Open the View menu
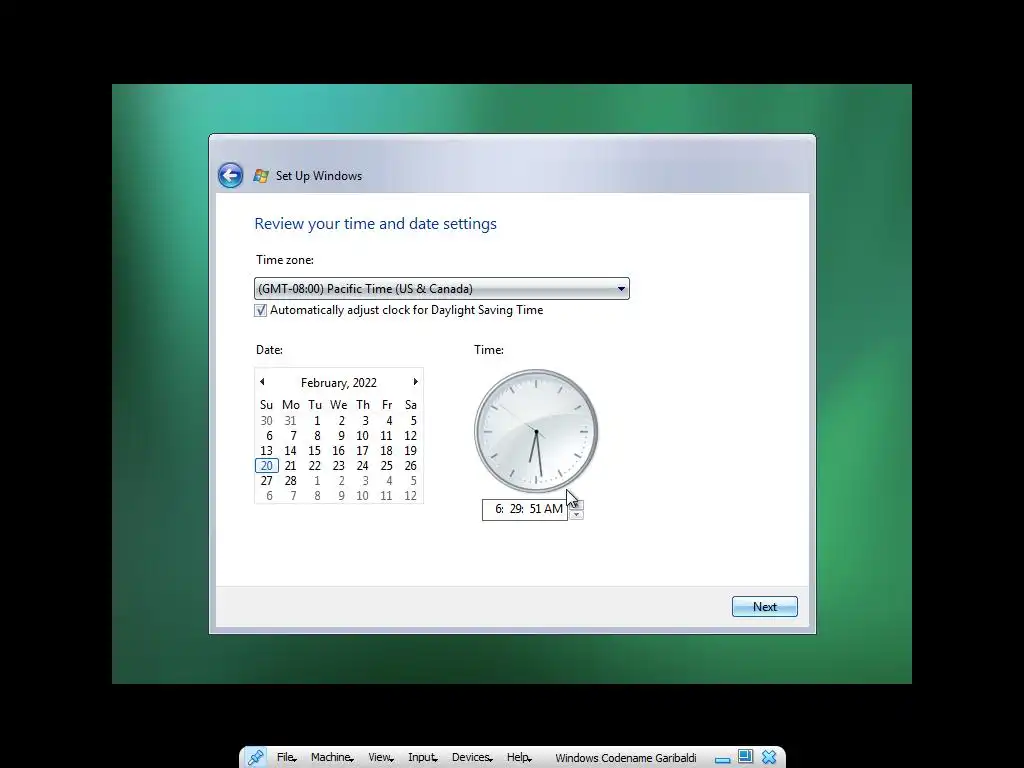The width and height of the screenshot is (1024, 768). (x=380, y=757)
